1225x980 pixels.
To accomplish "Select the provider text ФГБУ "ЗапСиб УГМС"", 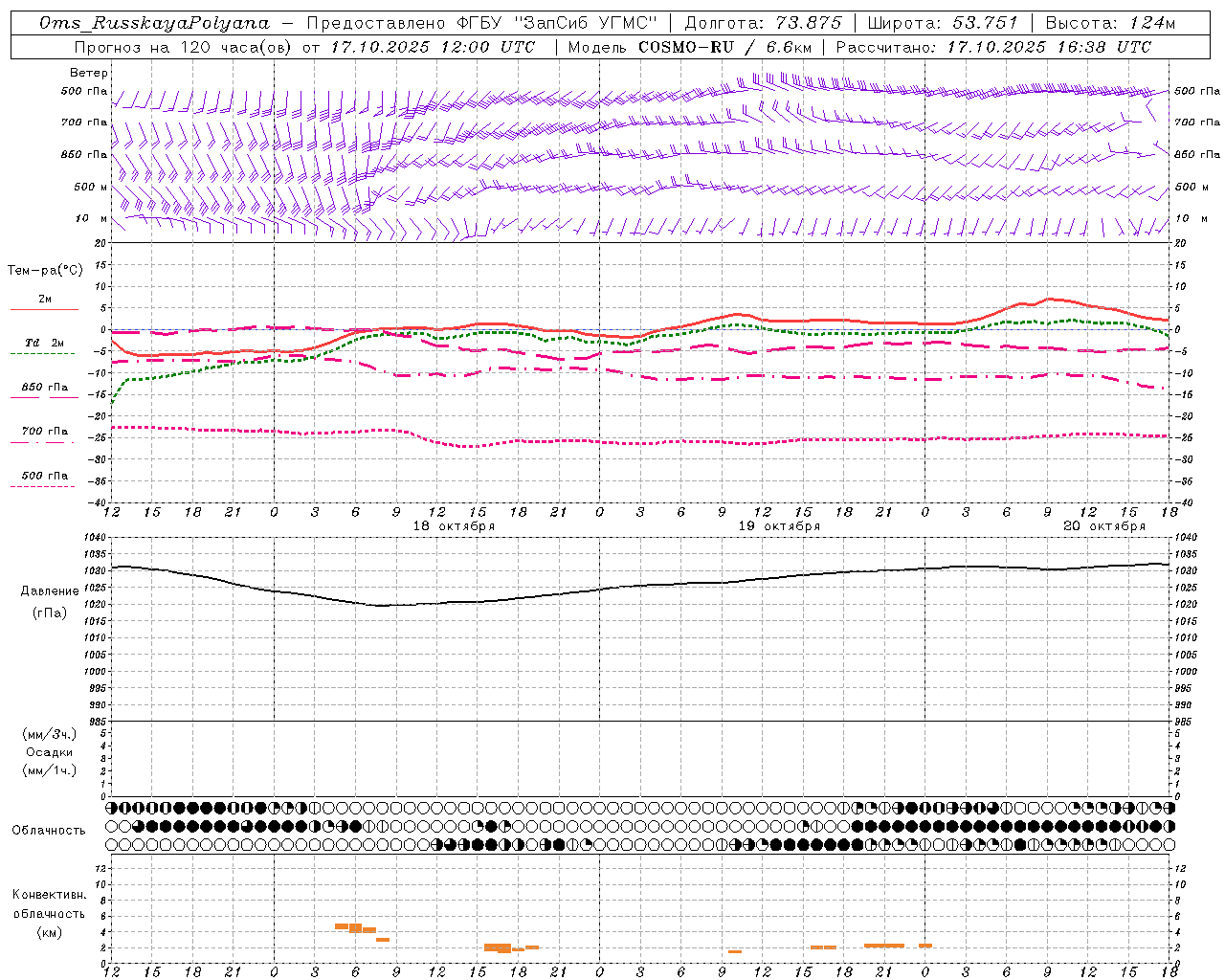I will [x=558, y=23].
